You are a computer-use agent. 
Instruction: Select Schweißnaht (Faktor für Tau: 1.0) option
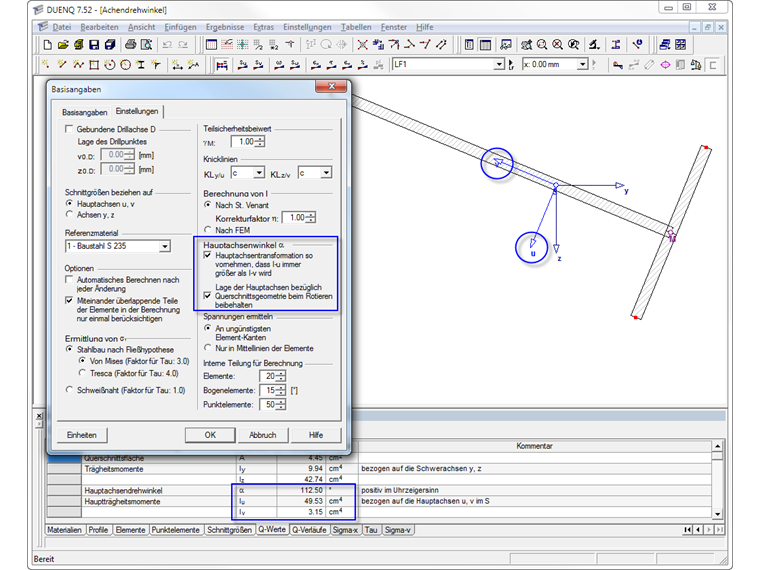(x=69, y=390)
